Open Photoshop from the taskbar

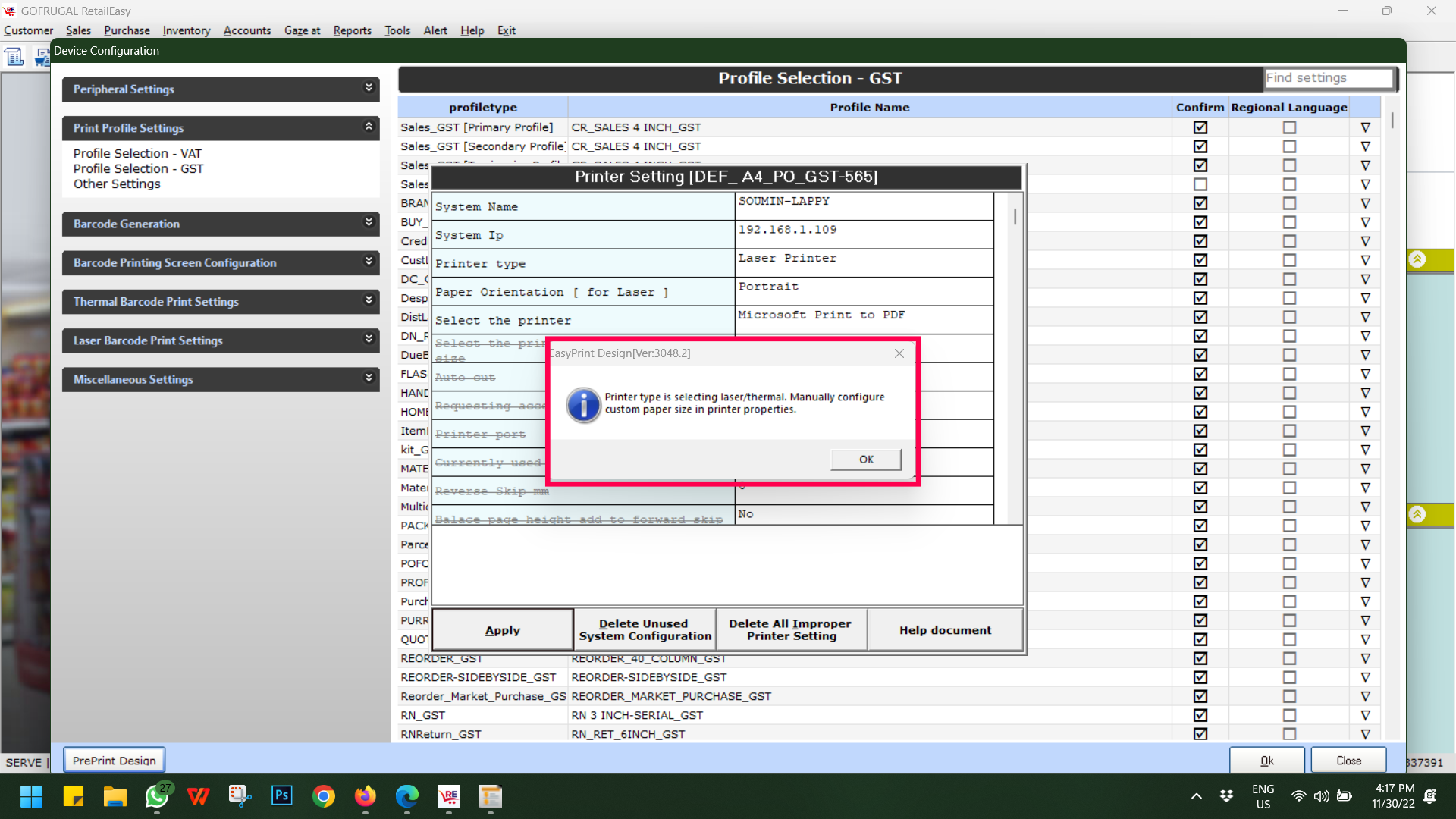(x=282, y=795)
